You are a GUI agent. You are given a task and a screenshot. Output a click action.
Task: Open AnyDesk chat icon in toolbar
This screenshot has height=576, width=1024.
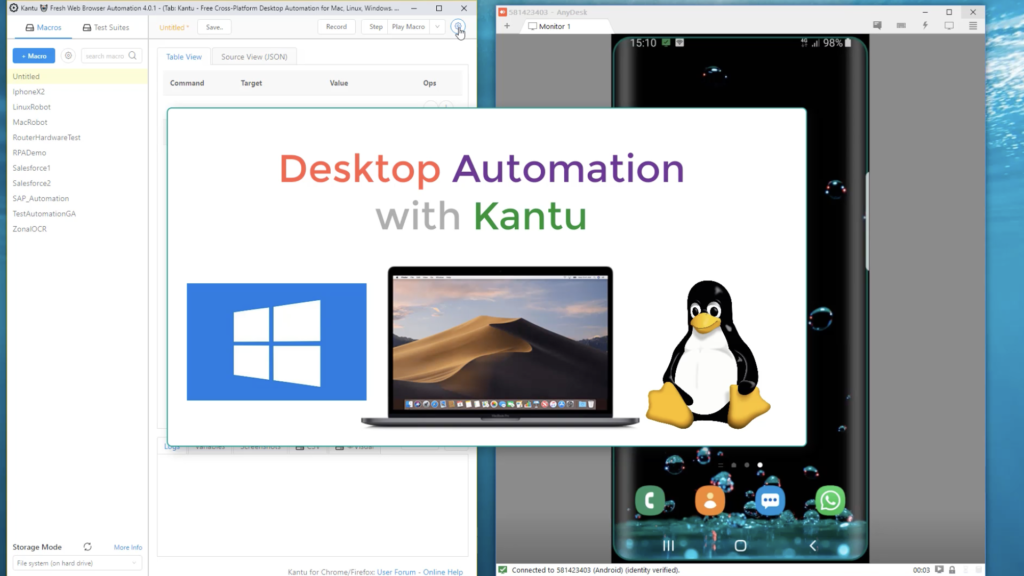(877, 25)
